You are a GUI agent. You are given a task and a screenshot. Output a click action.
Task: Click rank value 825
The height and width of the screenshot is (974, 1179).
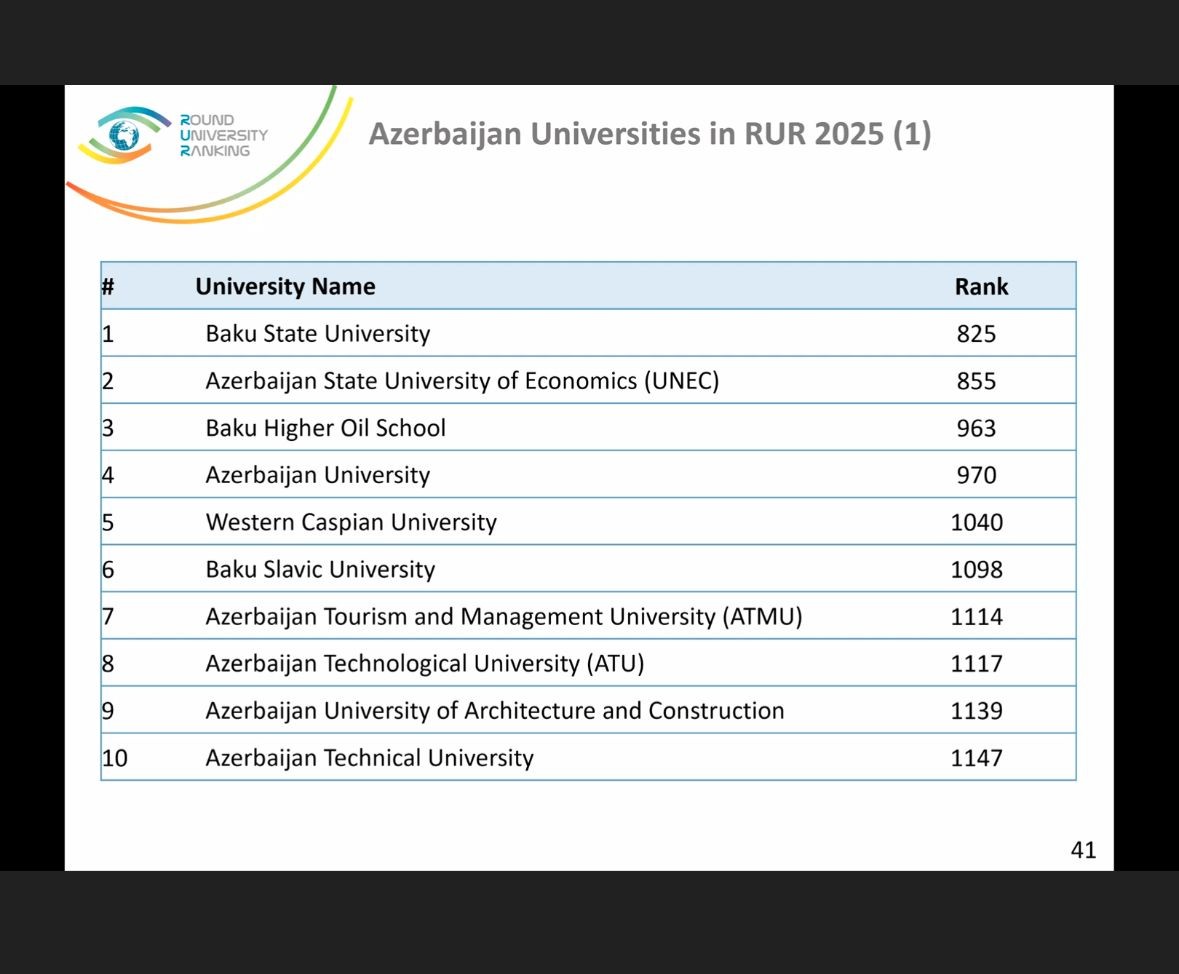pos(976,334)
